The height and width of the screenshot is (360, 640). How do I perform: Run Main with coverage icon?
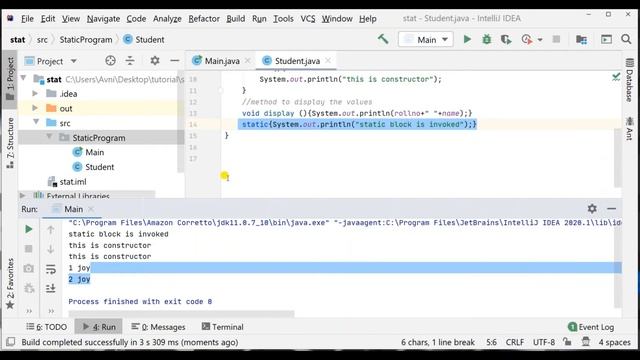pyautogui.click(x=506, y=39)
